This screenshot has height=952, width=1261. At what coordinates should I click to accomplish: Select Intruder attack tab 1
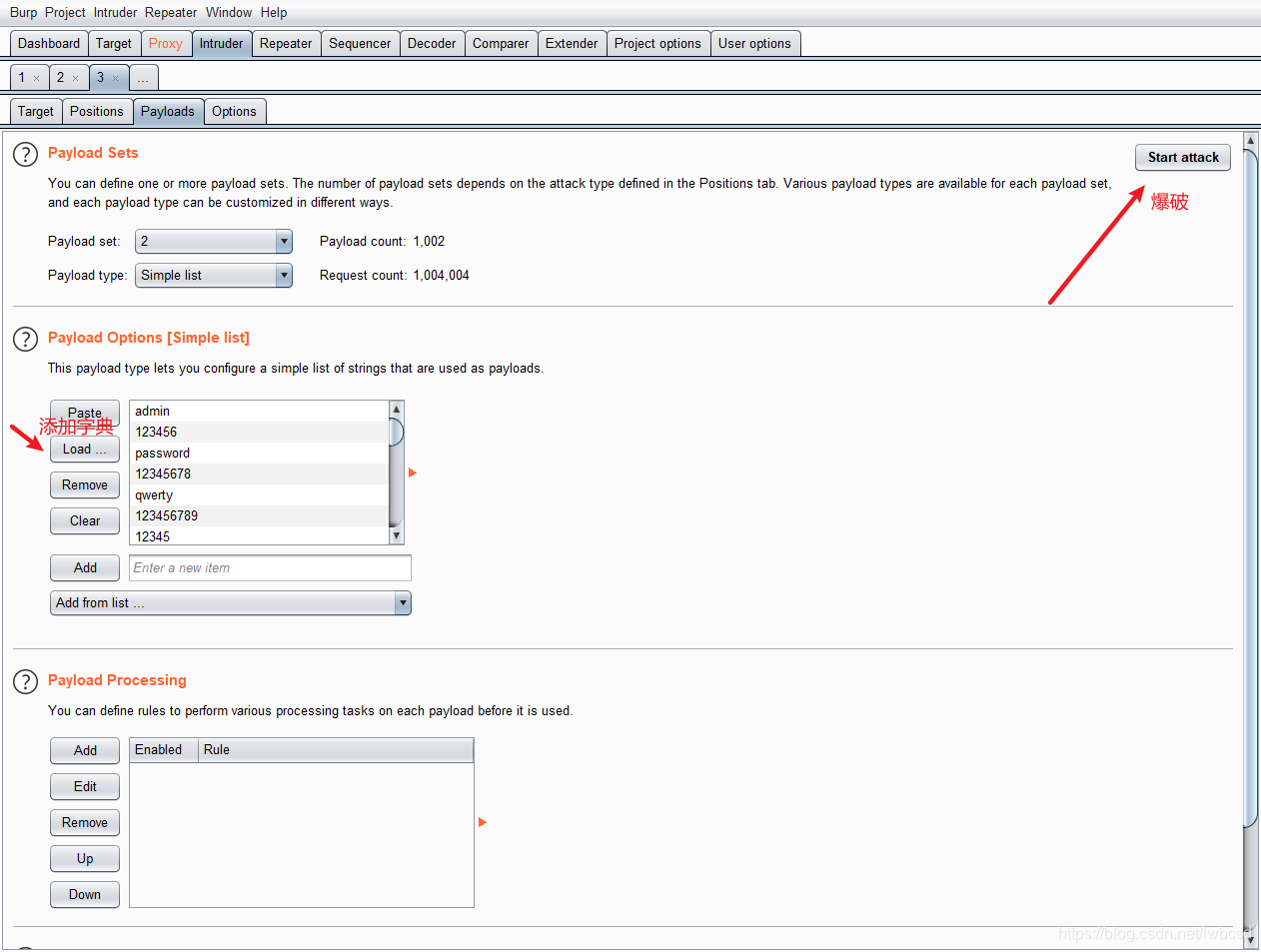point(22,77)
